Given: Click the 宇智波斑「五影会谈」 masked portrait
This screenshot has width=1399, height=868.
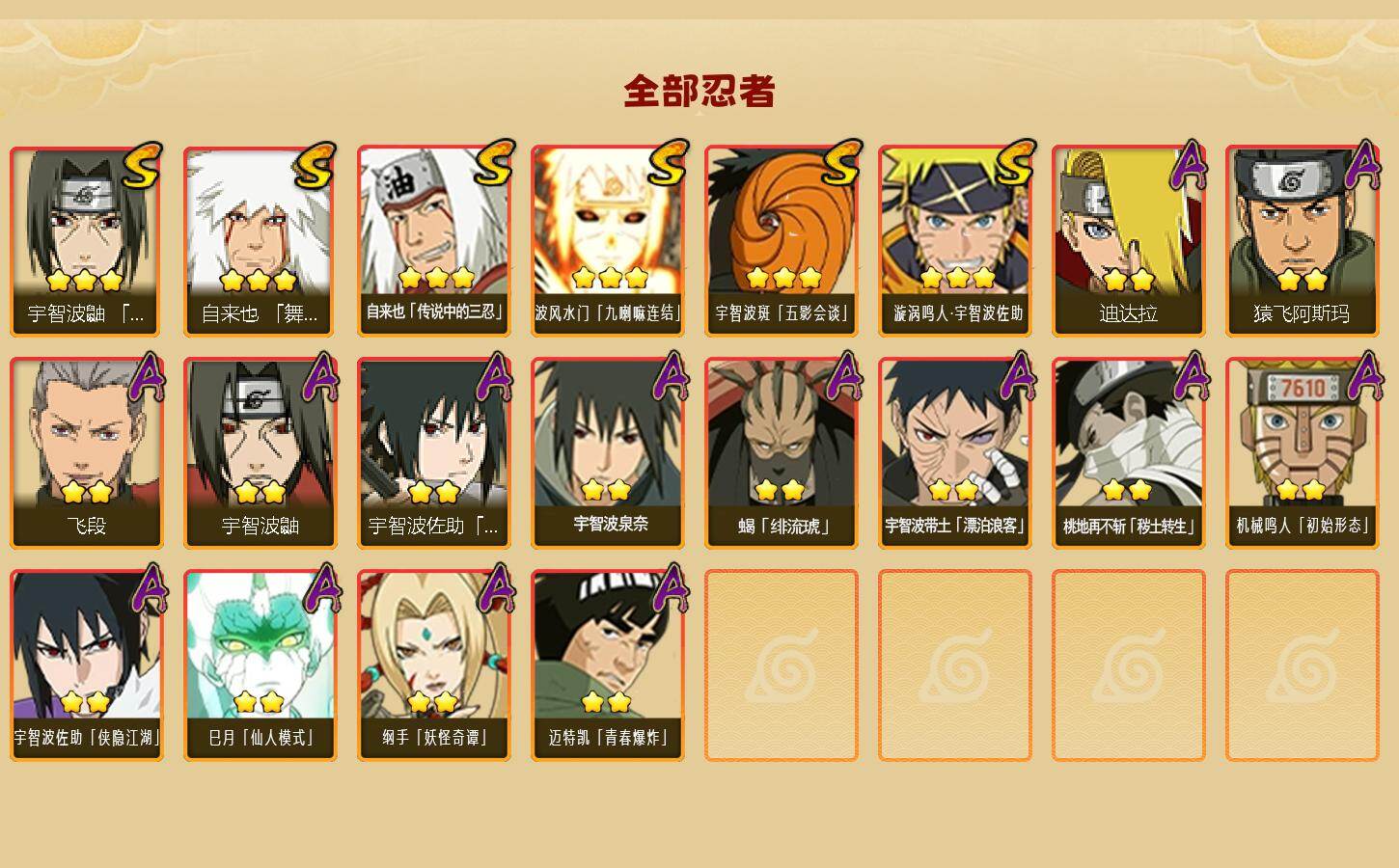Looking at the screenshot, I should pos(782,220).
